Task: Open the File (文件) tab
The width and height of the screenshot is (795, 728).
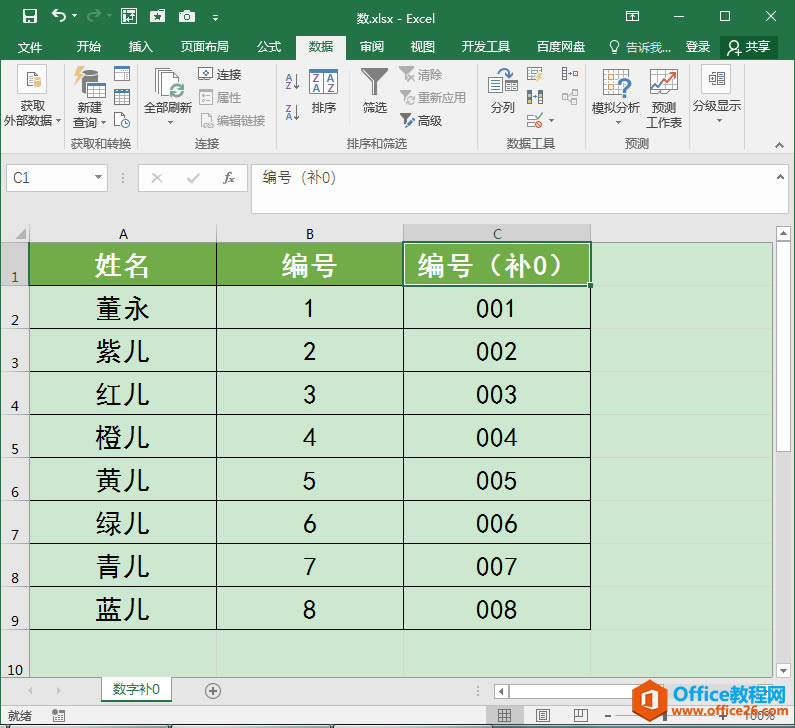Action: pyautogui.click(x=29, y=47)
